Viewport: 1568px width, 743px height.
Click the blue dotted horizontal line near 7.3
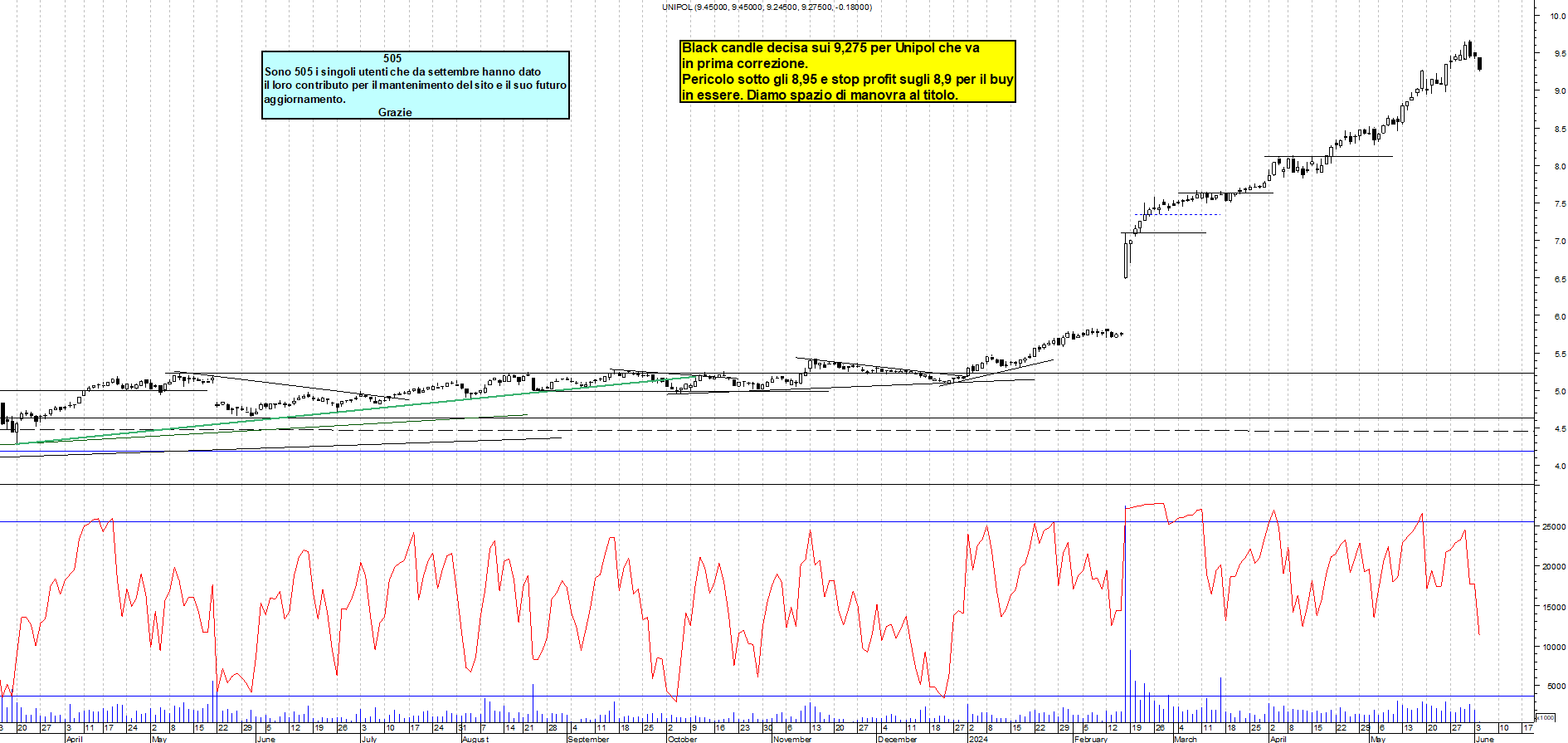tap(1178, 215)
